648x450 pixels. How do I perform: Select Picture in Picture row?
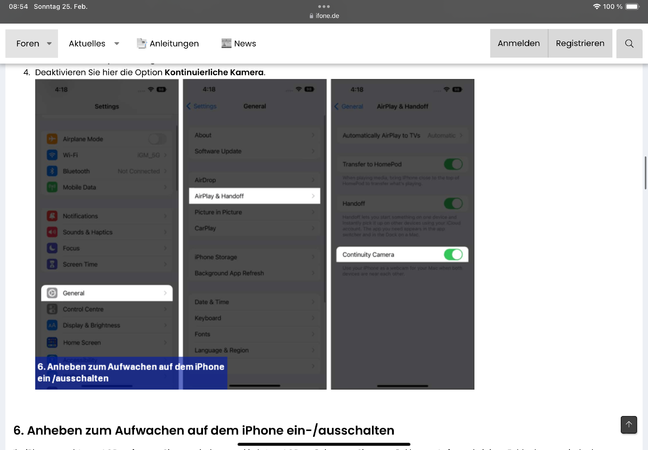[x=255, y=212]
